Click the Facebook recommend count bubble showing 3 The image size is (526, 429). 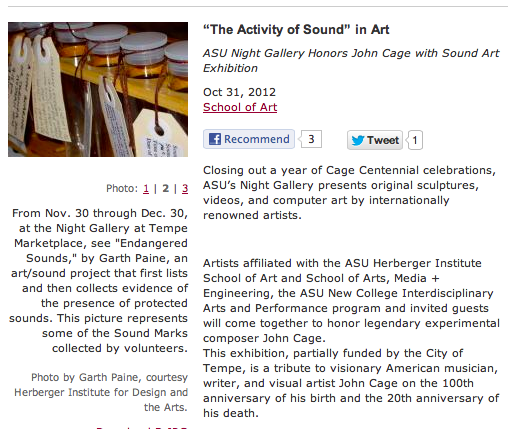311,139
